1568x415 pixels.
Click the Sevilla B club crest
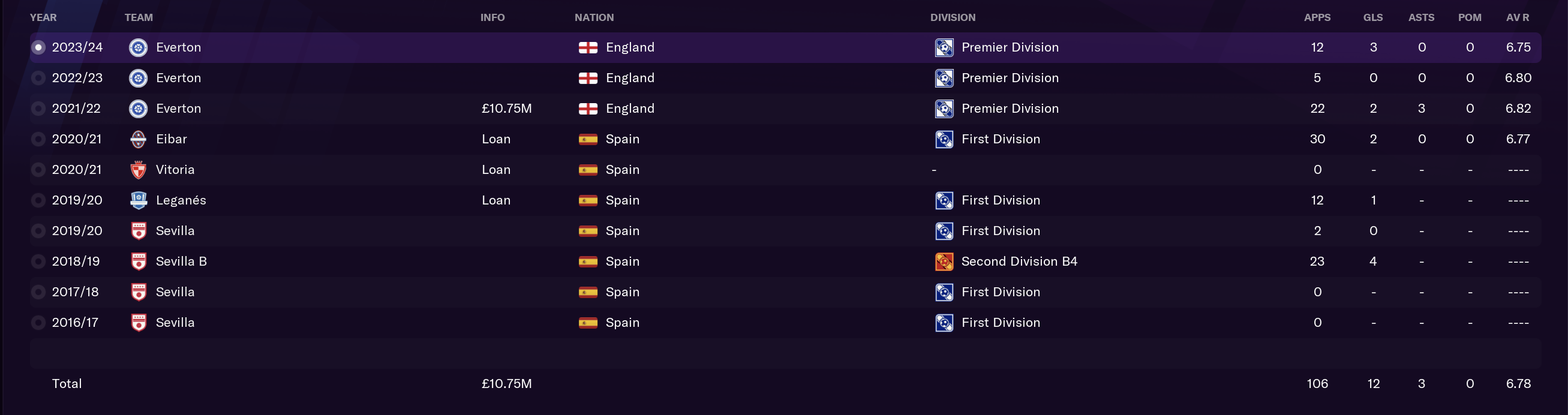138,261
